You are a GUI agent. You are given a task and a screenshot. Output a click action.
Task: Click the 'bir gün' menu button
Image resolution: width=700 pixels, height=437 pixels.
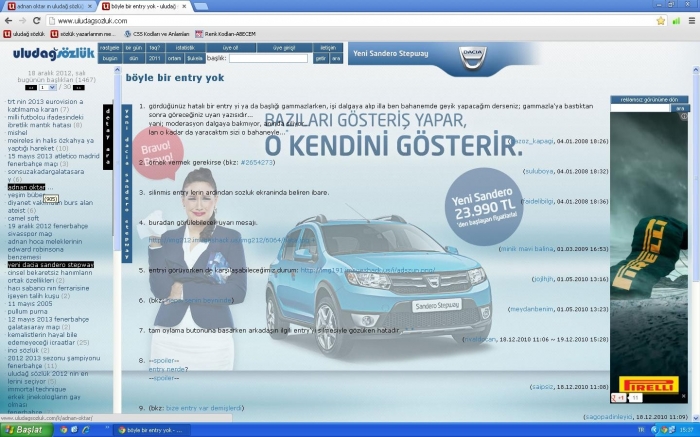pos(133,48)
